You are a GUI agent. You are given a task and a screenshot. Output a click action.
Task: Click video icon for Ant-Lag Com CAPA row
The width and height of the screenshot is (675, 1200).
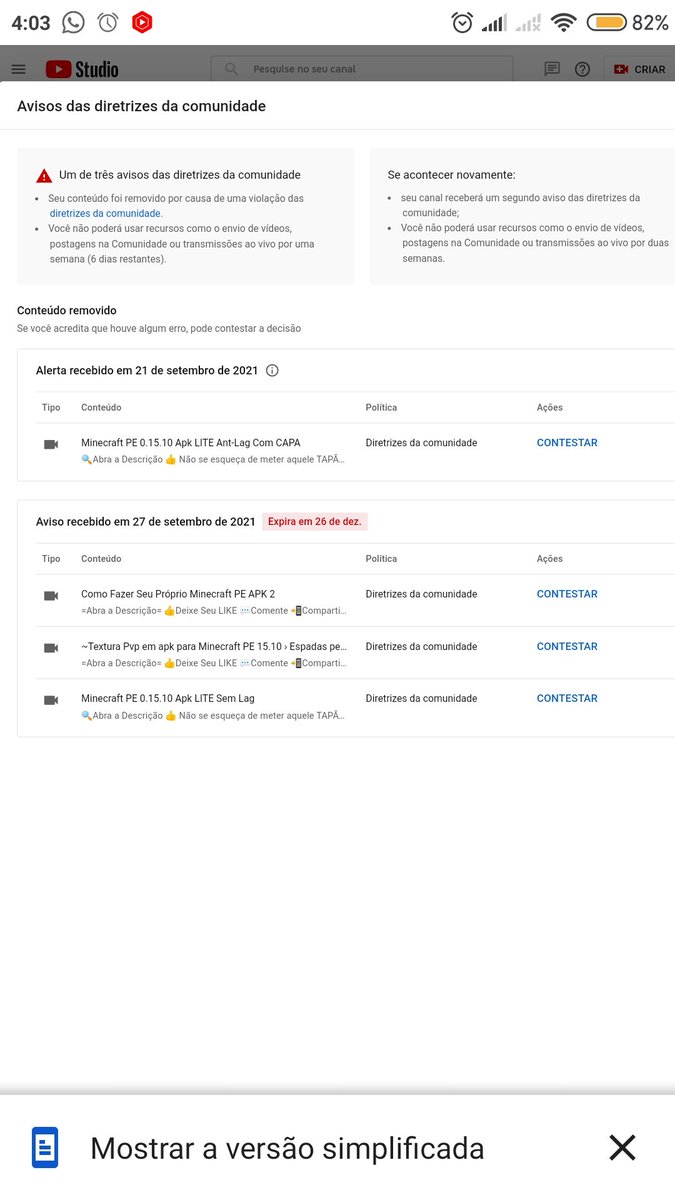click(x=51, y=444)
